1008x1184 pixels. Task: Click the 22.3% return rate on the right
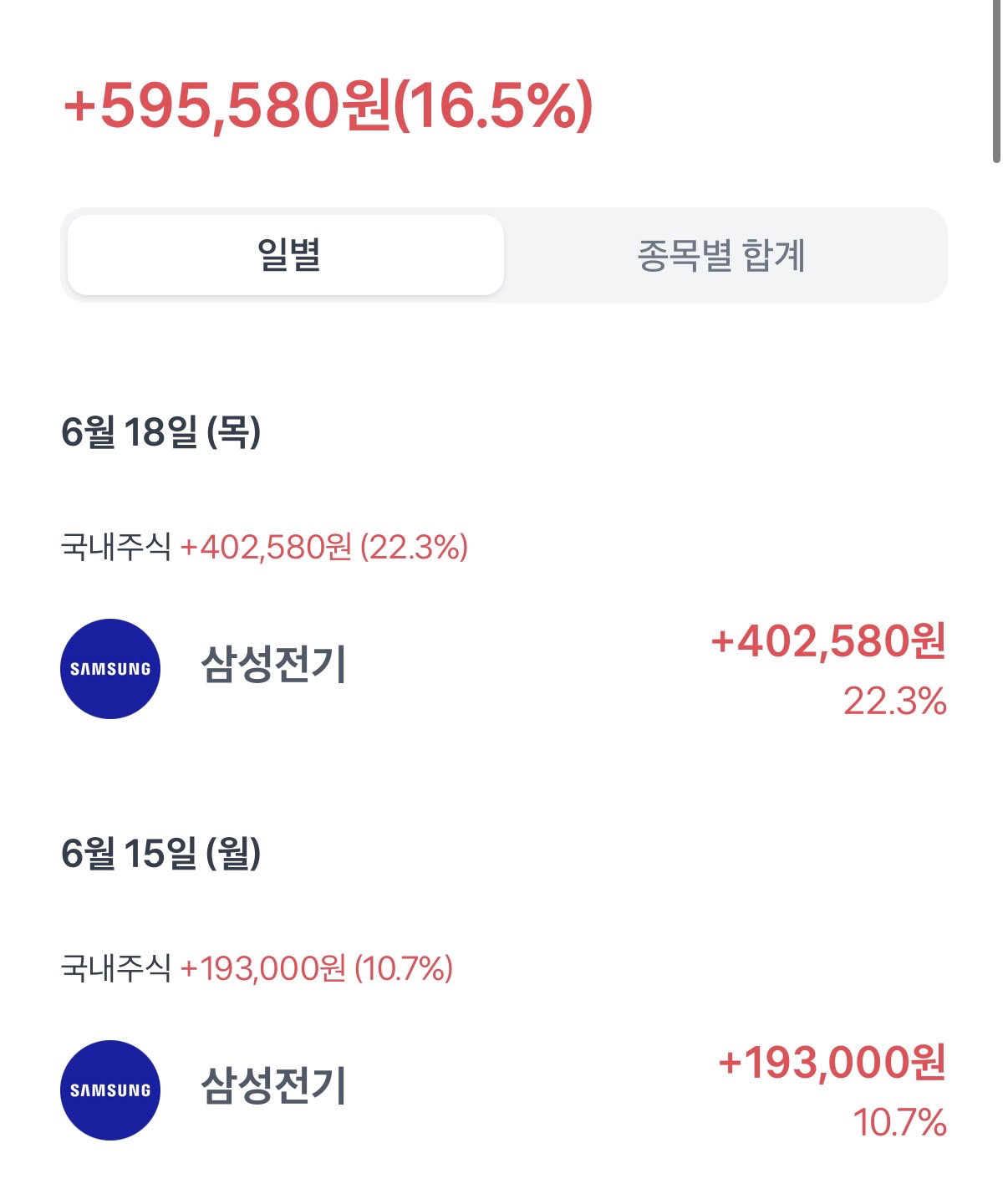(x=895, y=702)
